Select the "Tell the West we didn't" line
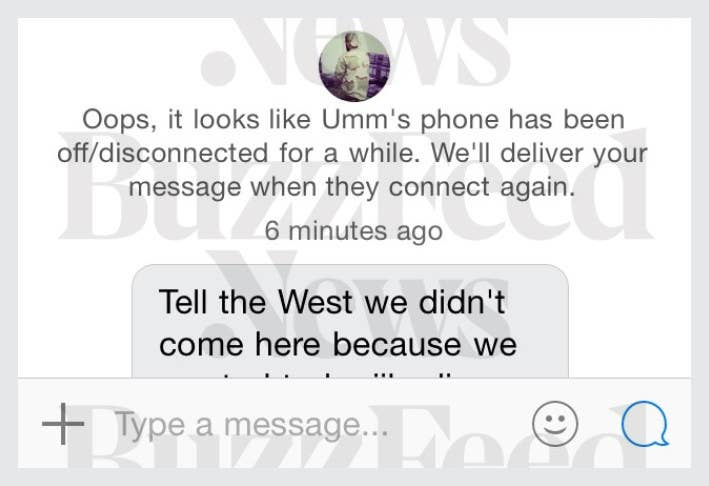 click(332, 302)
